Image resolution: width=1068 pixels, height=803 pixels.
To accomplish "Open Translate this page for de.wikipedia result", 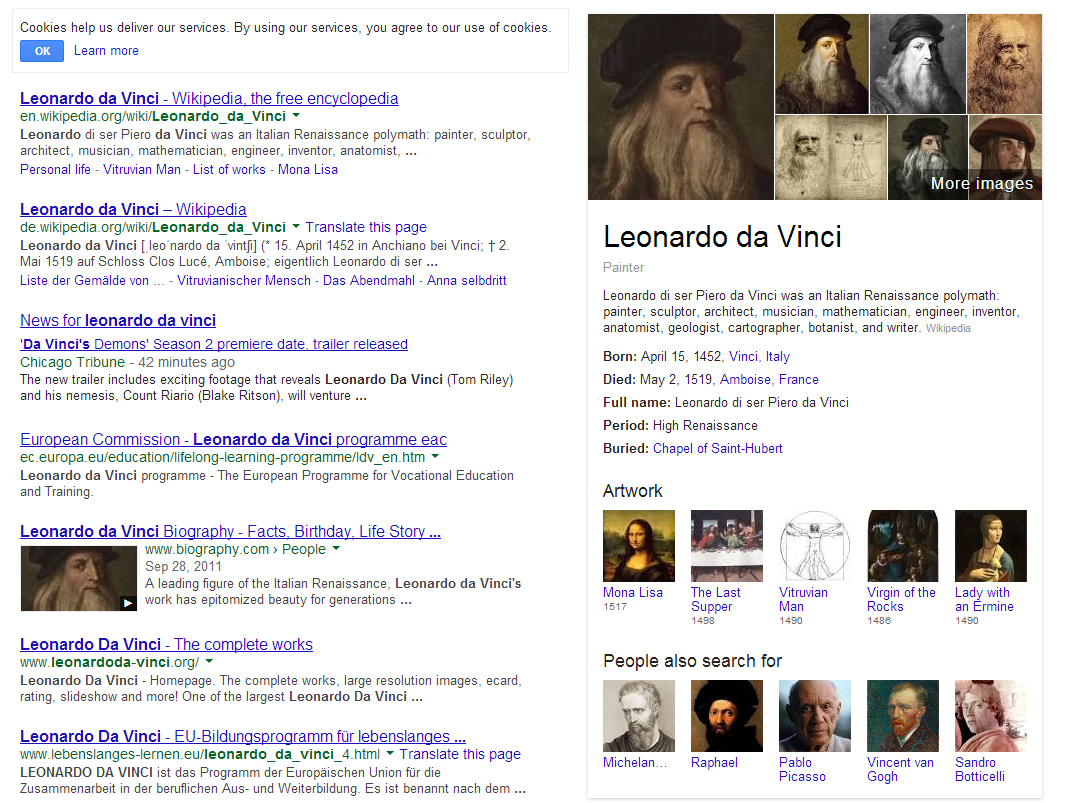I will coord(366,227).
